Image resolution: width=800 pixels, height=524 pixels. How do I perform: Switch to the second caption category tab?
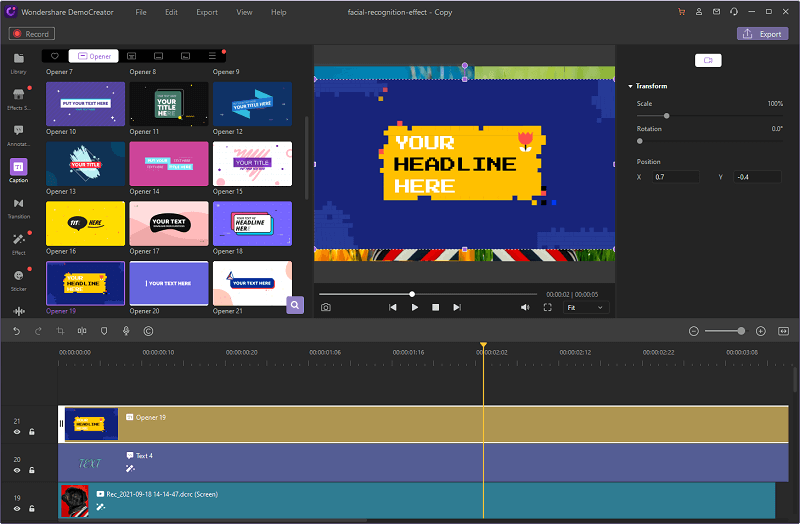(x=132, y=56)
